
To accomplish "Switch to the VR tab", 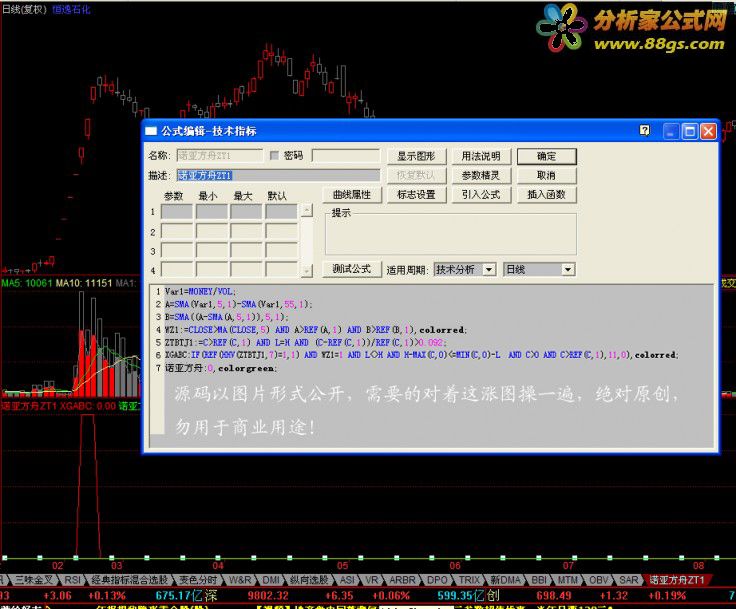I will [372, 580].
